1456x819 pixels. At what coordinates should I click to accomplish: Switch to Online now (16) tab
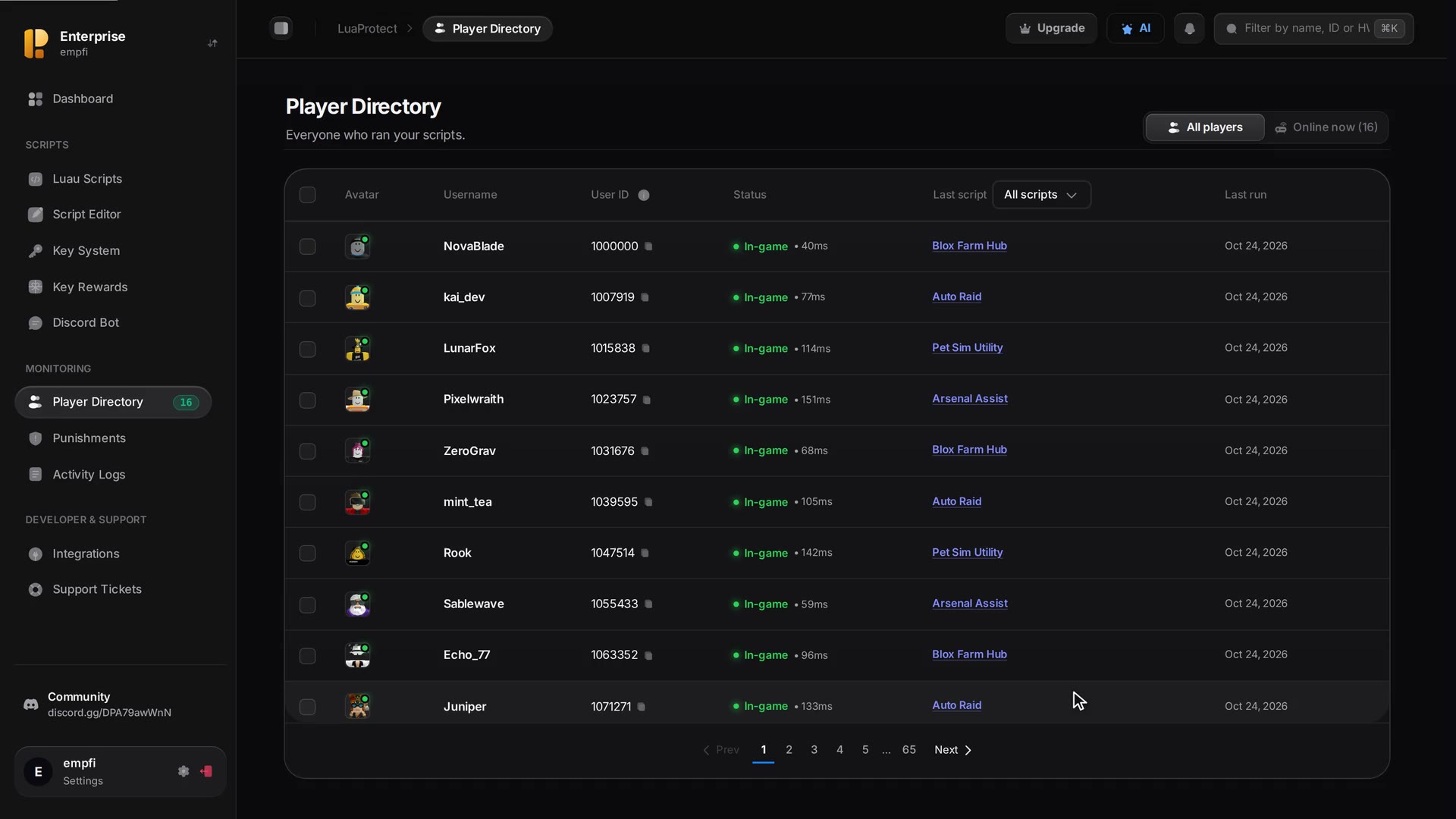pyautogui.click(x=1326, y=127)
